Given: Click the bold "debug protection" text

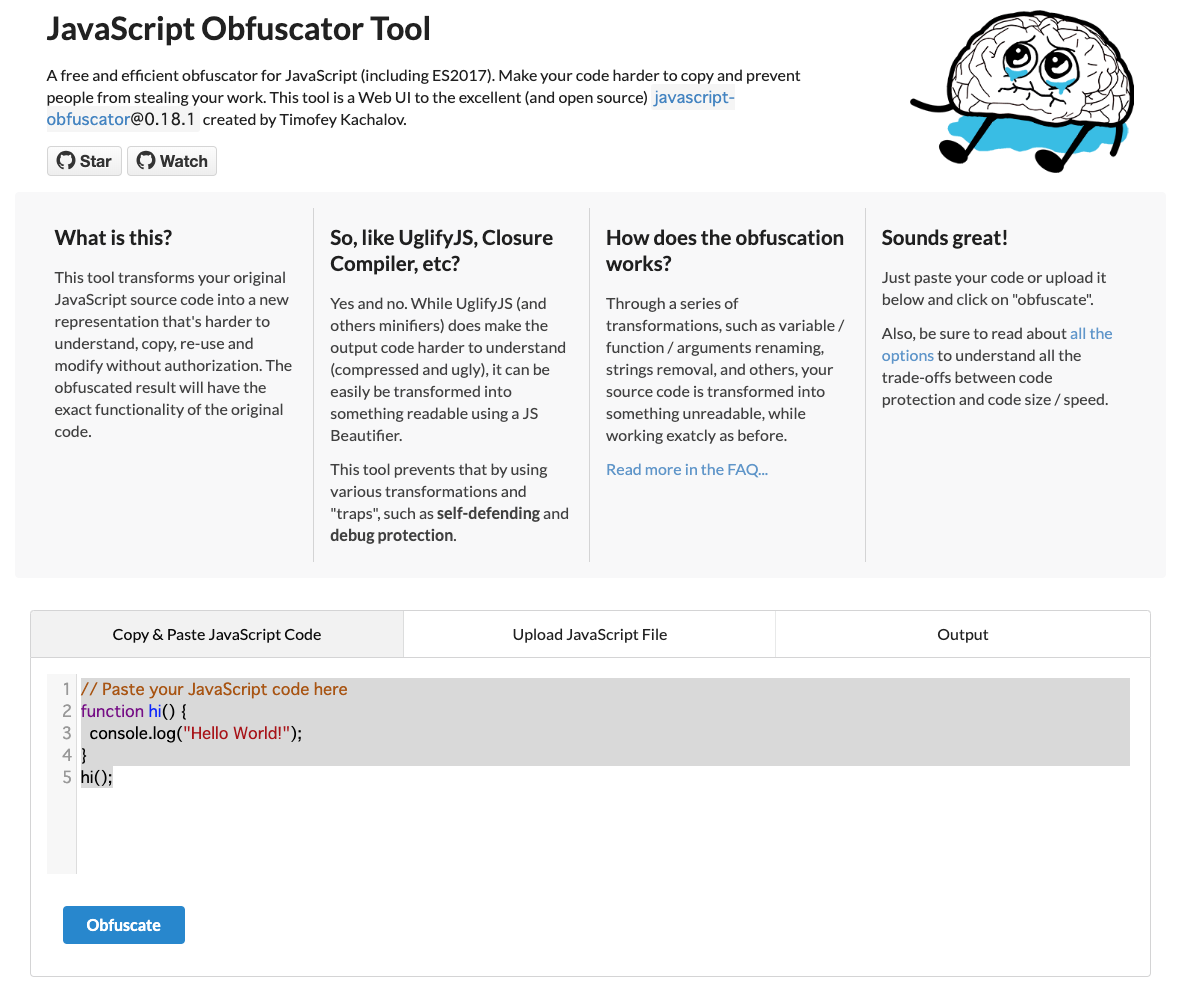Looking at the screenshot, I should [392, 536].
